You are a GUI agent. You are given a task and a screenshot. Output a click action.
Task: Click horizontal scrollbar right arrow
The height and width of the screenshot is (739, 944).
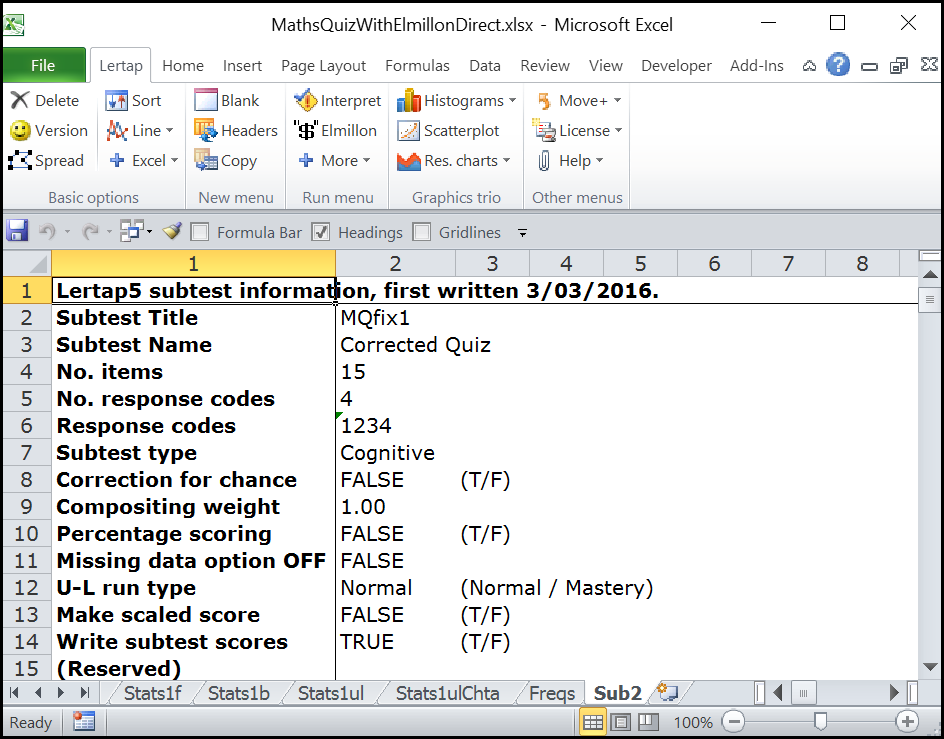coord(894,693)
